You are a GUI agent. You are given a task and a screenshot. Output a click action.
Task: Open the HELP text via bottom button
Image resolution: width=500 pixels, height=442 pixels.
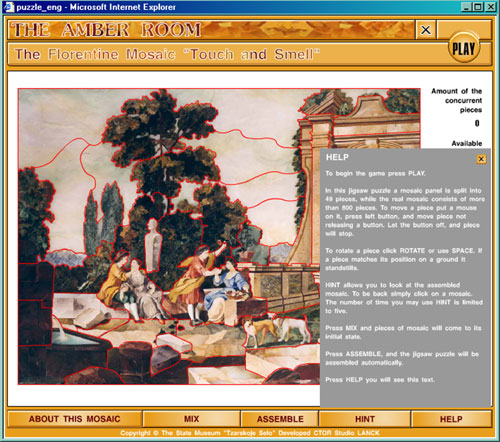451,419
